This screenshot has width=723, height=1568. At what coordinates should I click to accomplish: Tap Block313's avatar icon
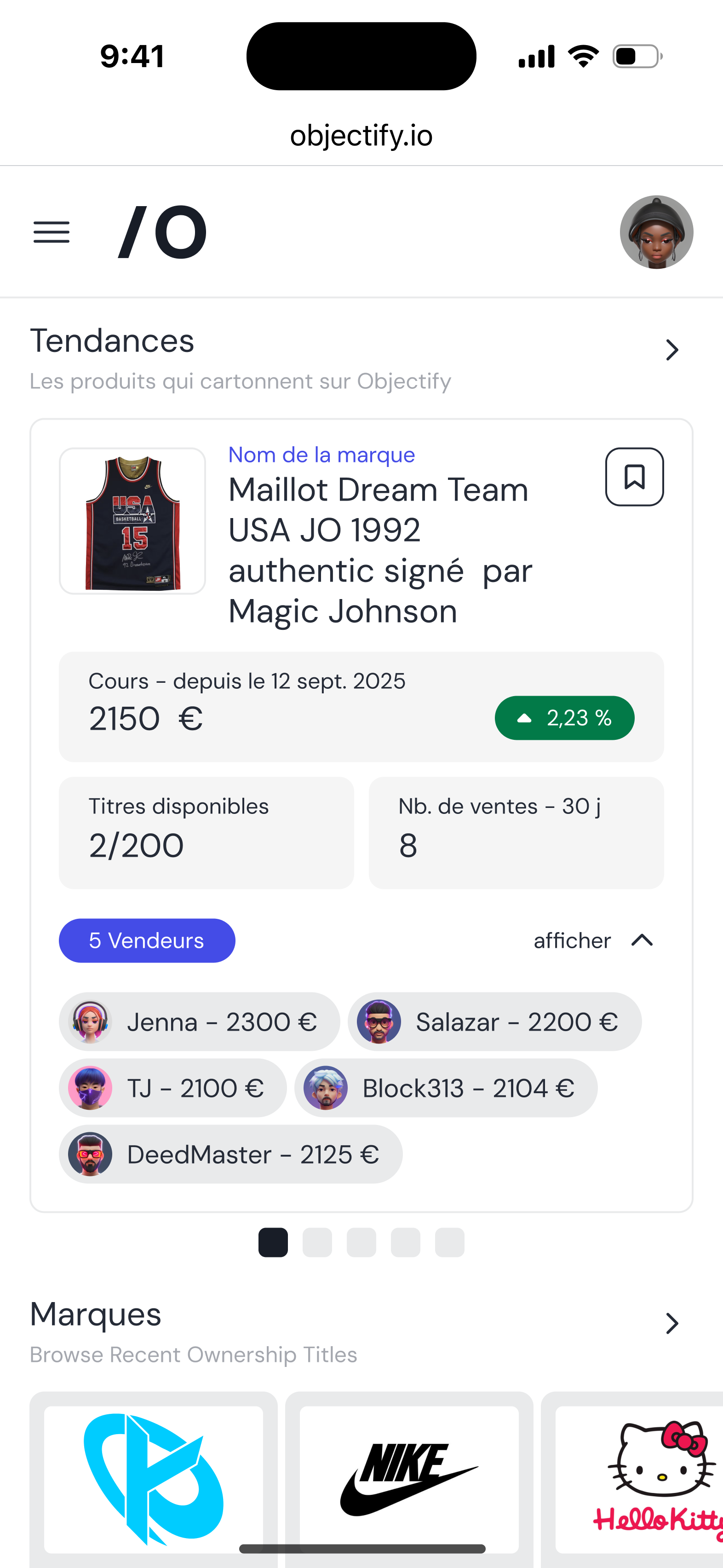326,1088
